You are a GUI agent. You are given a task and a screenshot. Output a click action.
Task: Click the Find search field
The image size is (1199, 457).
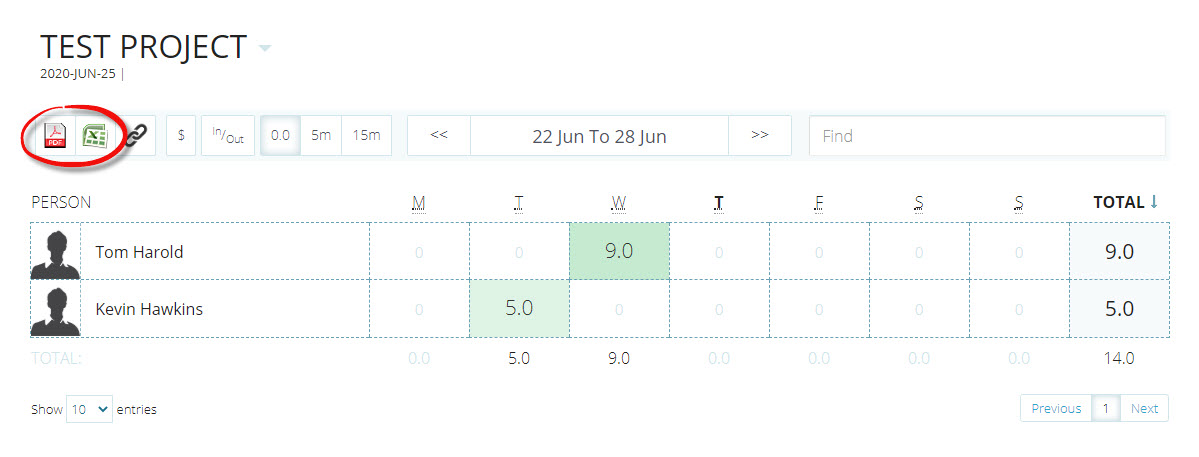[x=986, y=136]
